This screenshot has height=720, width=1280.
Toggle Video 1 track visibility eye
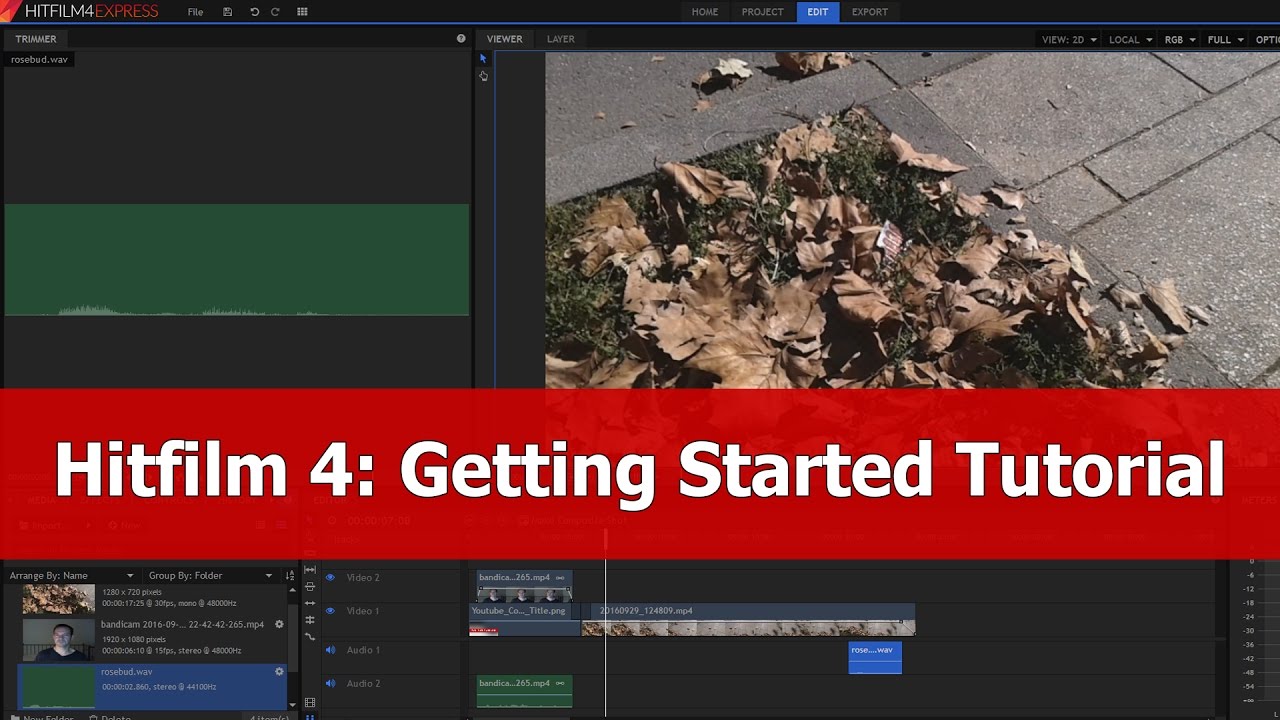coord(330,611)
